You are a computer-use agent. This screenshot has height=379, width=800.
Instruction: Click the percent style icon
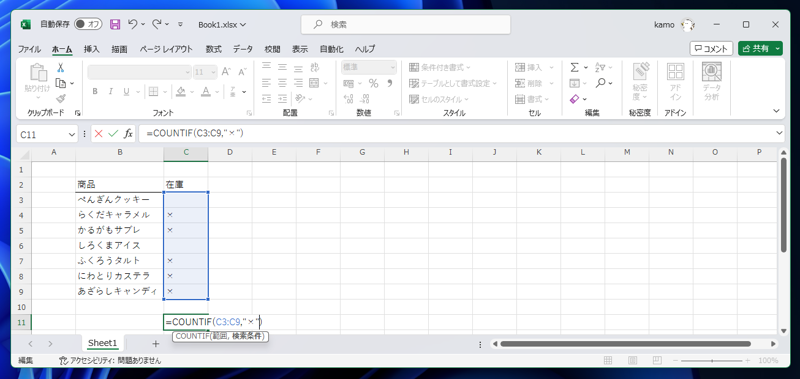click(x=373, y=83)
